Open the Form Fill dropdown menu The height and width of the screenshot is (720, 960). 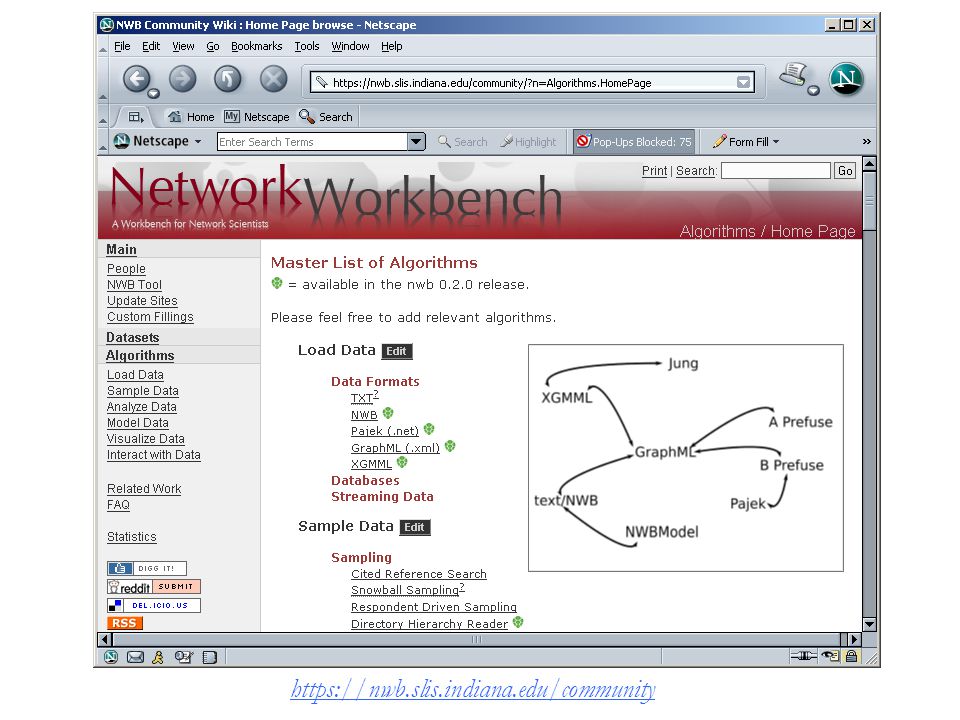[x=746, y=141]
